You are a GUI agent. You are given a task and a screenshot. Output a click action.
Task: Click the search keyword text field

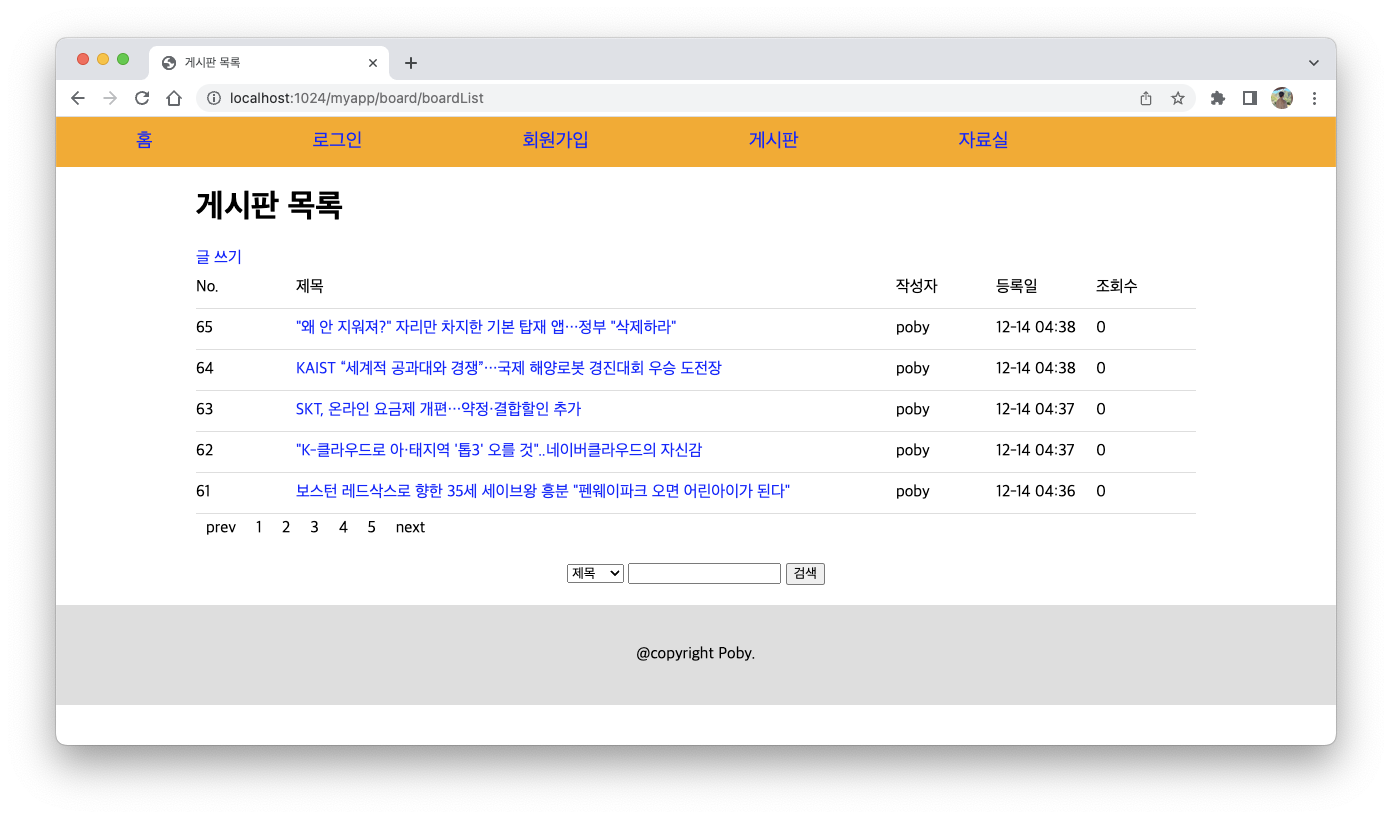(704, 573)
